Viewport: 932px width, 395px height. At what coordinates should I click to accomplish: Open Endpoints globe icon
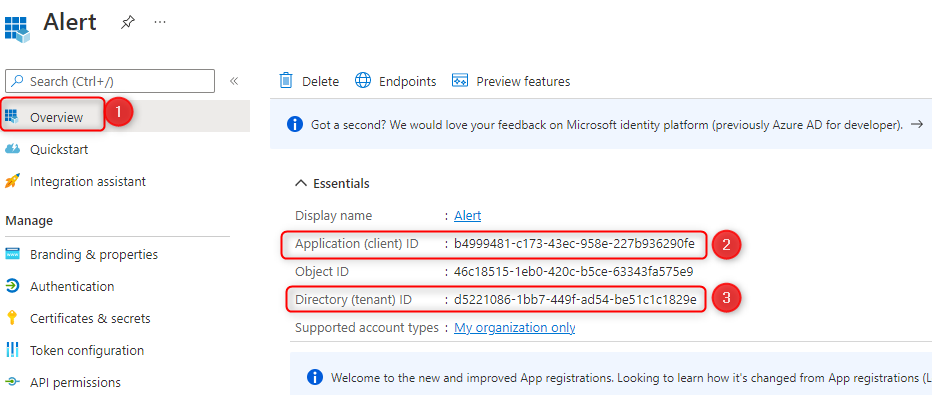tap(363, 81)
